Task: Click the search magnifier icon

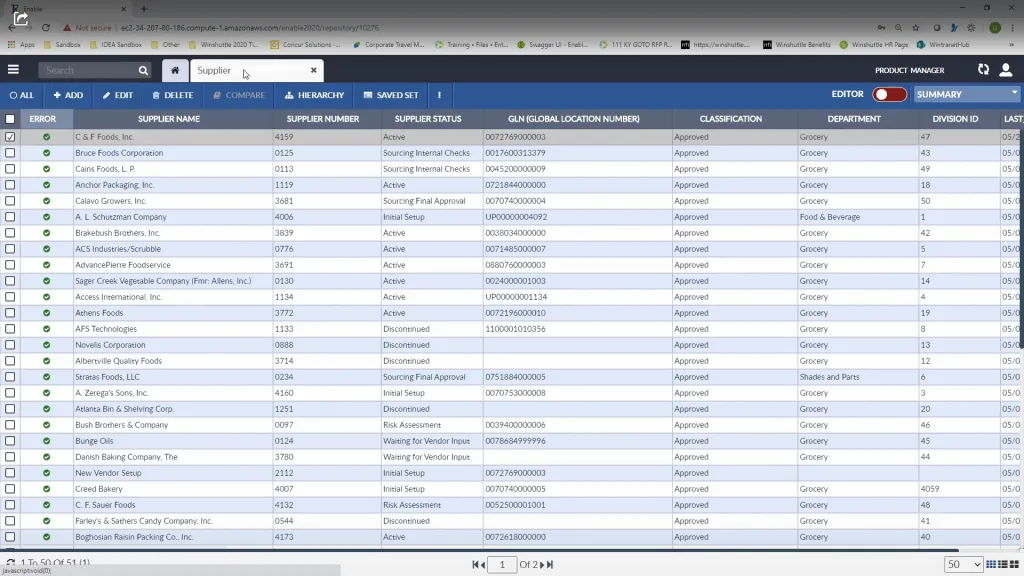Action: [x=143, y=71]
